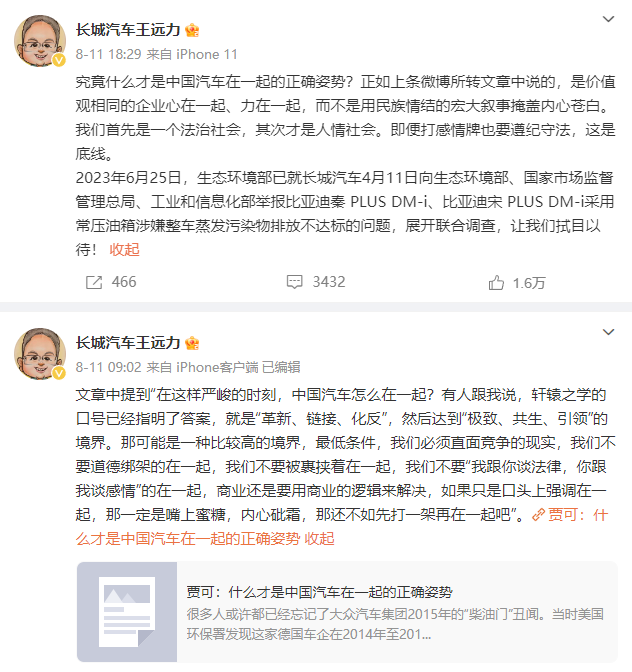
Task: Click username 长城汽车王远力 on first post
Action: [128, 30]
